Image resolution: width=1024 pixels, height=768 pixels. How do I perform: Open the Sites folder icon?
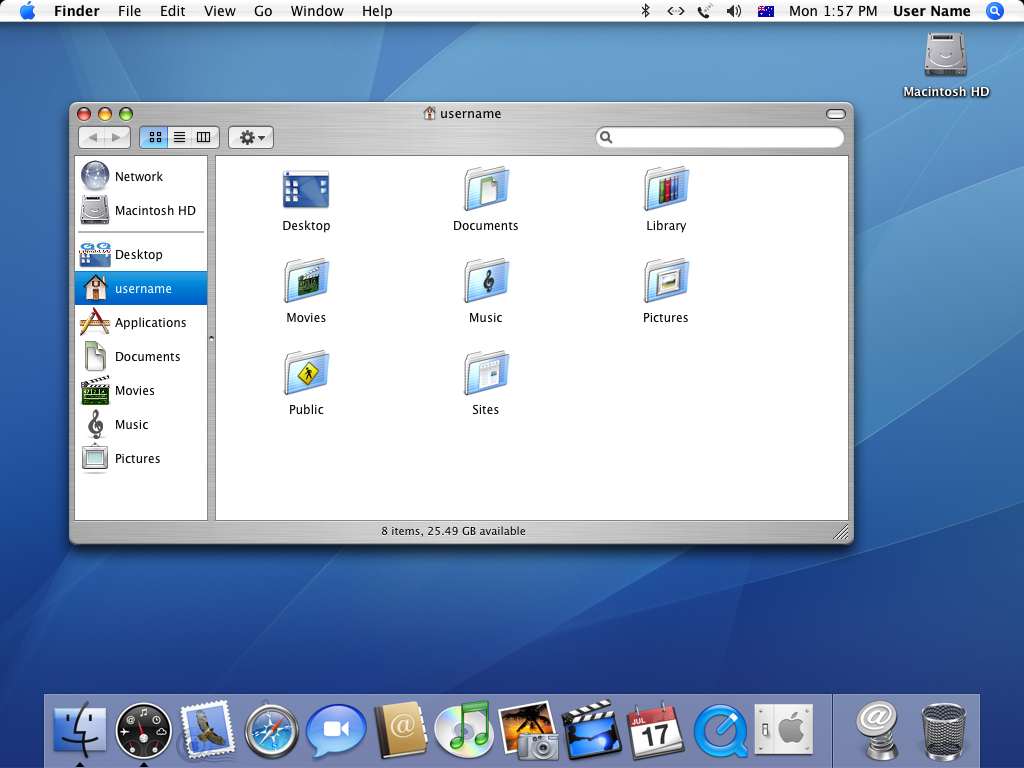pos(486,373)
